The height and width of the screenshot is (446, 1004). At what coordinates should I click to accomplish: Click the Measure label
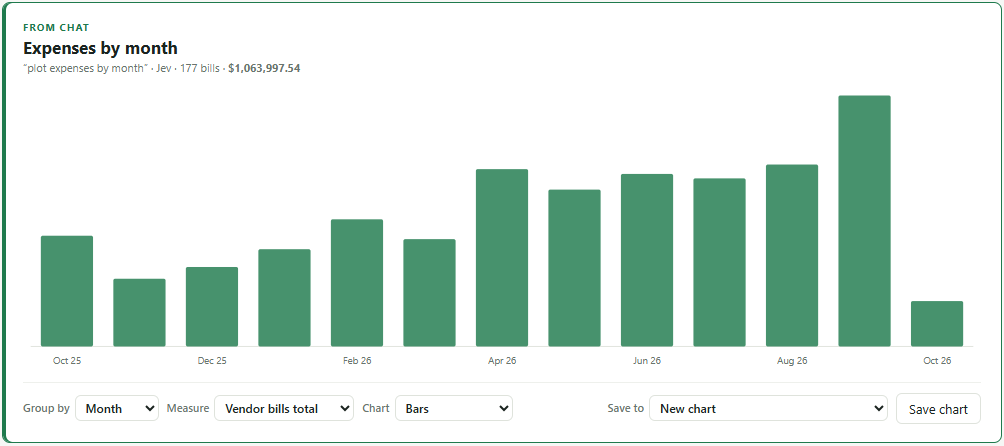(x=188, y=408)
